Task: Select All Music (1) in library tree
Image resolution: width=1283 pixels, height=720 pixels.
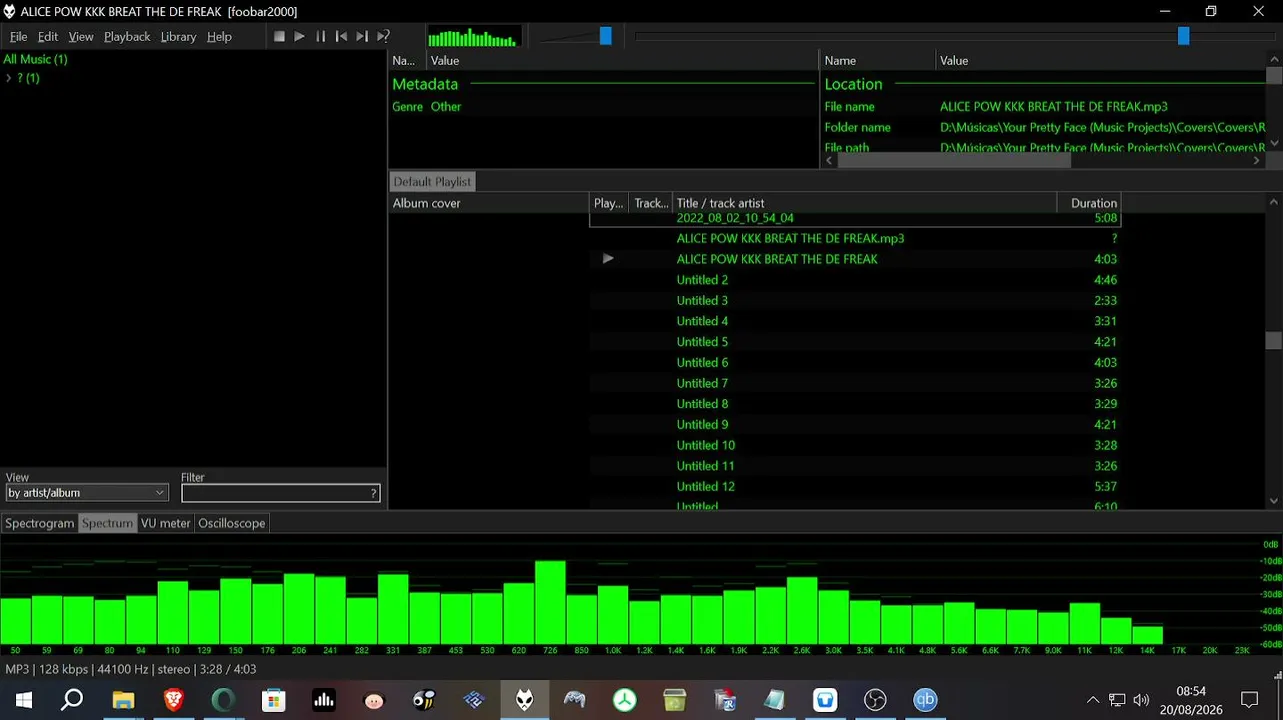Action: 35,59
